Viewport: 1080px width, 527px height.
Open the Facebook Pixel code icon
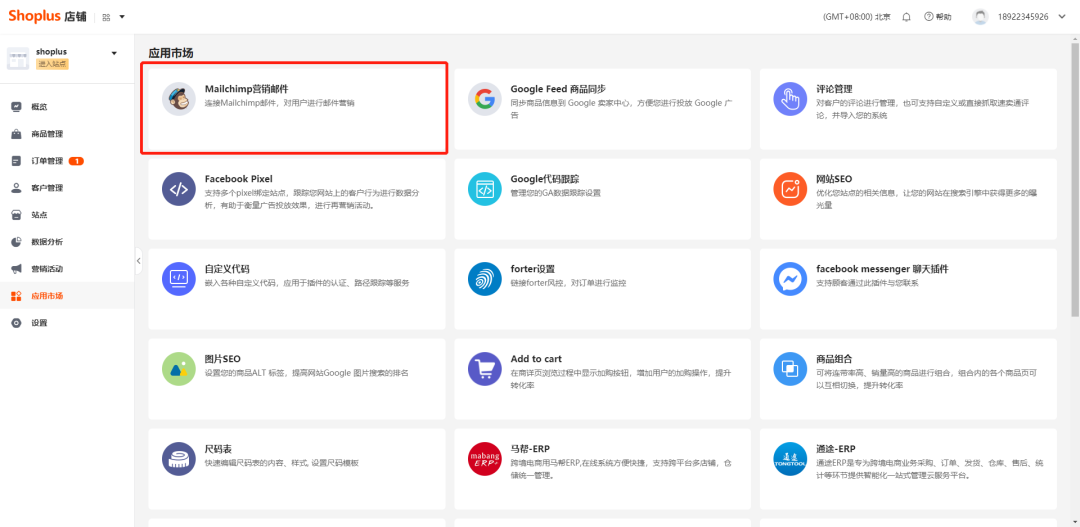tap(179, 189)
